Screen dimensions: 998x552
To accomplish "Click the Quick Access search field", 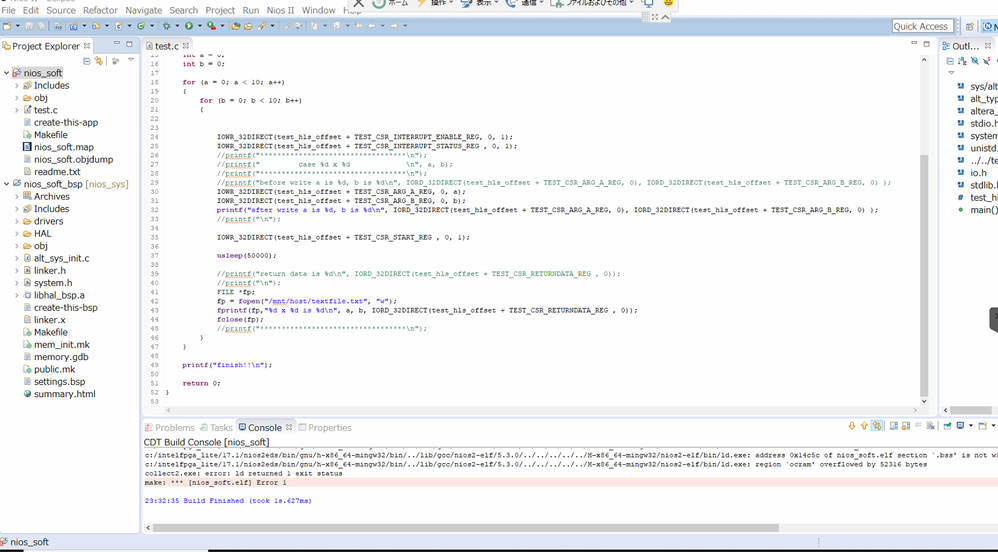I will click(x=920, y=26).
